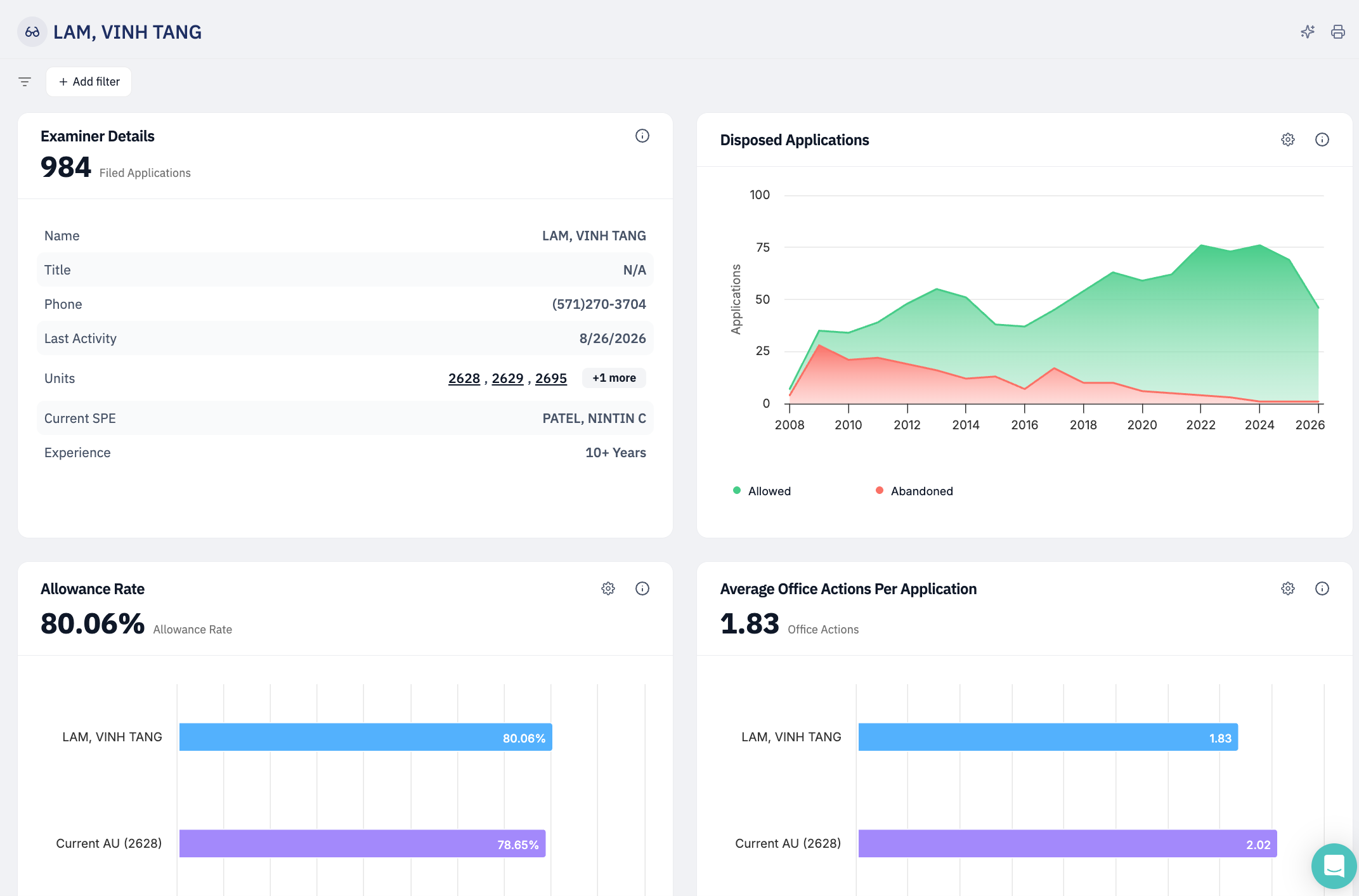Open Allowance Rate info icon

(642, 588)
